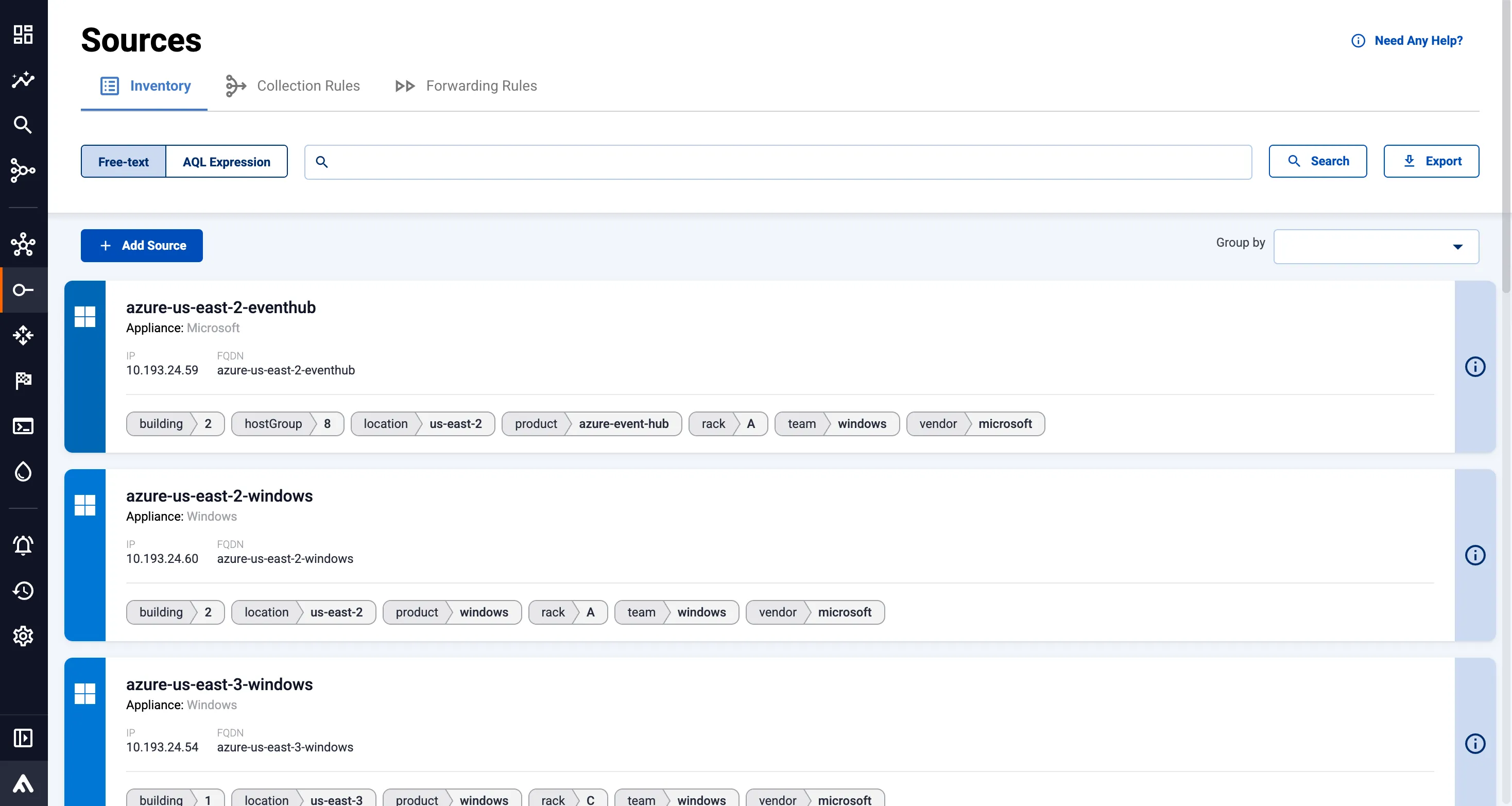
Task: Click the checkered flag sidebar icon
Action: point(23,381)
